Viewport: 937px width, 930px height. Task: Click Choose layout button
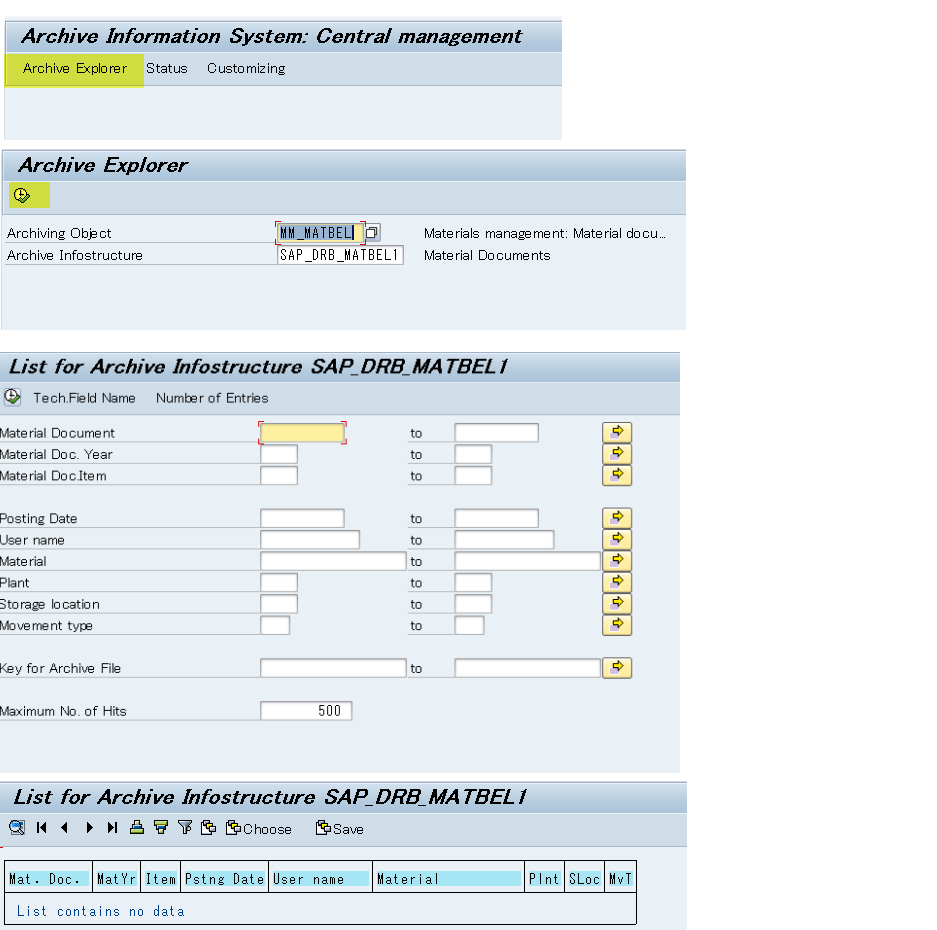pyautogui.click(x=259, y=828)
